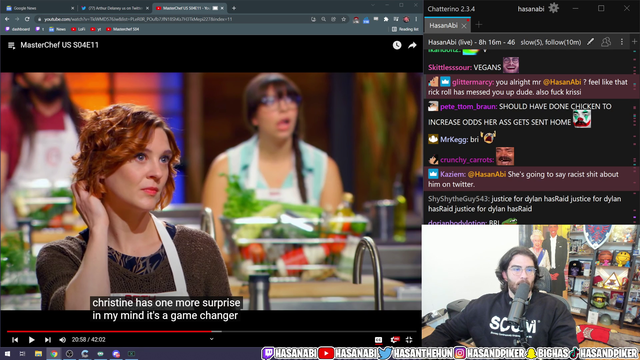This screenshot has height=360, width=640.
Task: Open Chatterino channel options three-dot menu
Action: tap(622, 42)
